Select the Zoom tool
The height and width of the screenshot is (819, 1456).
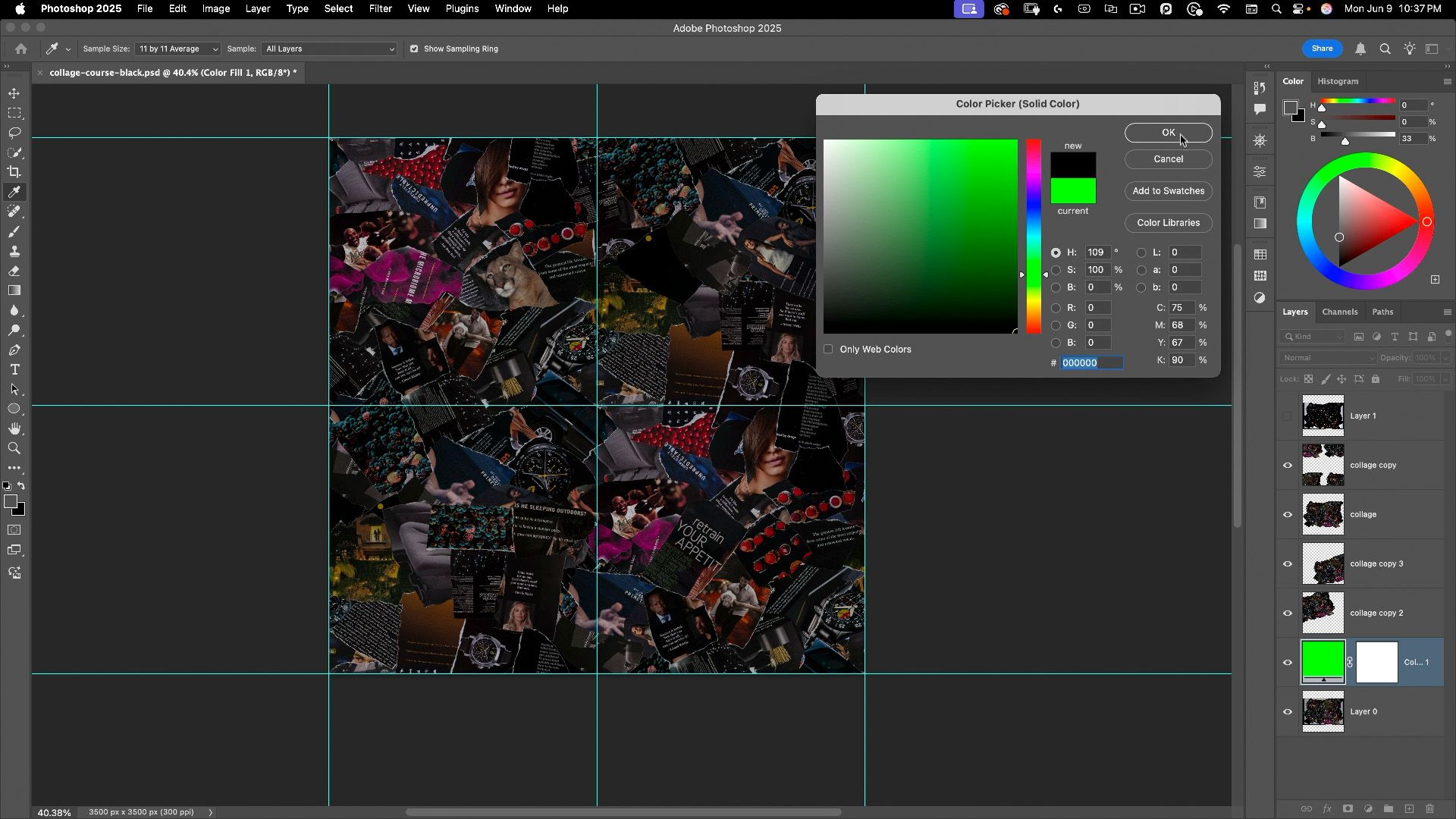(x=14, y=448)
